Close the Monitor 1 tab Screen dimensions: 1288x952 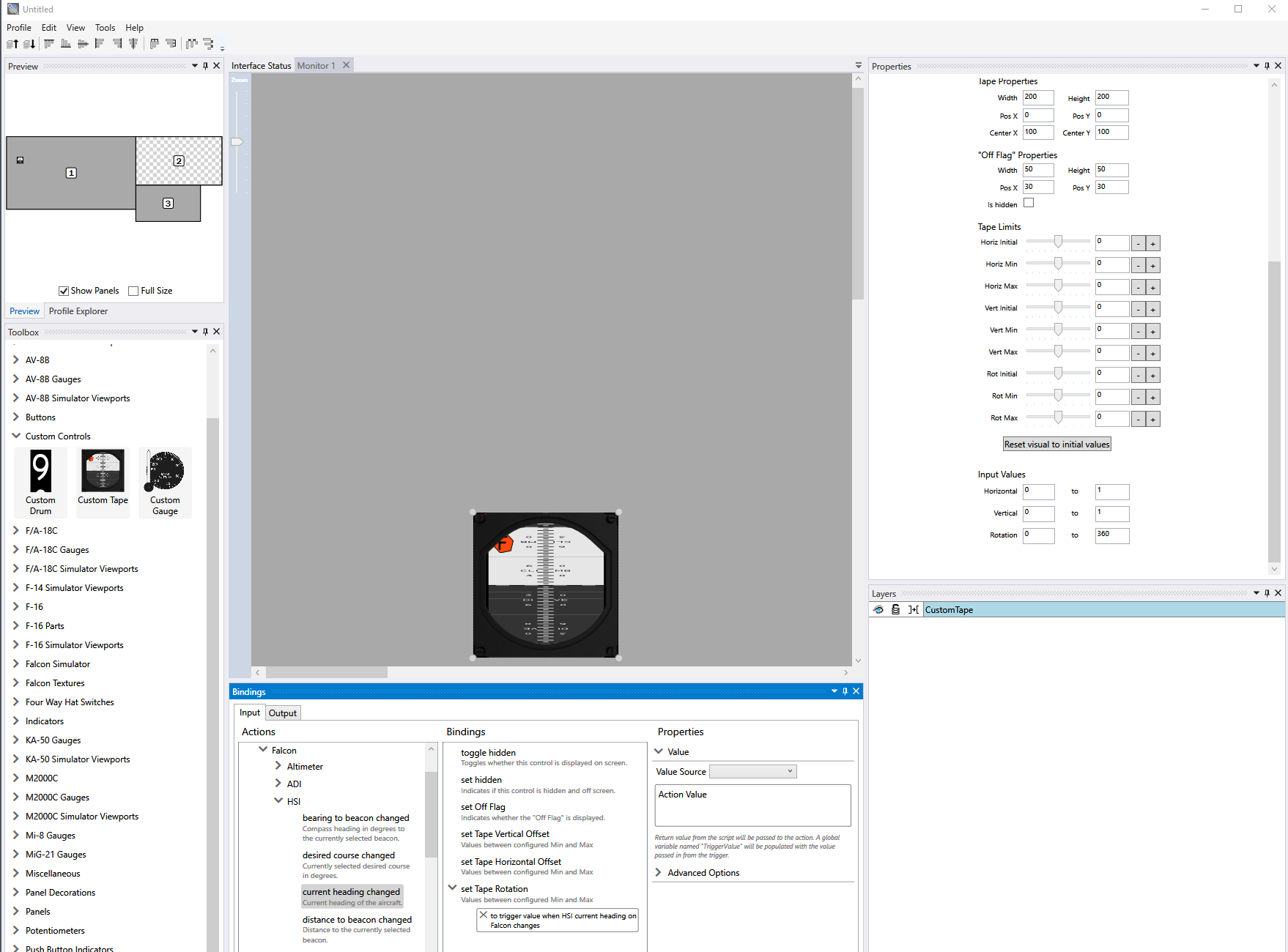(347, 65)
